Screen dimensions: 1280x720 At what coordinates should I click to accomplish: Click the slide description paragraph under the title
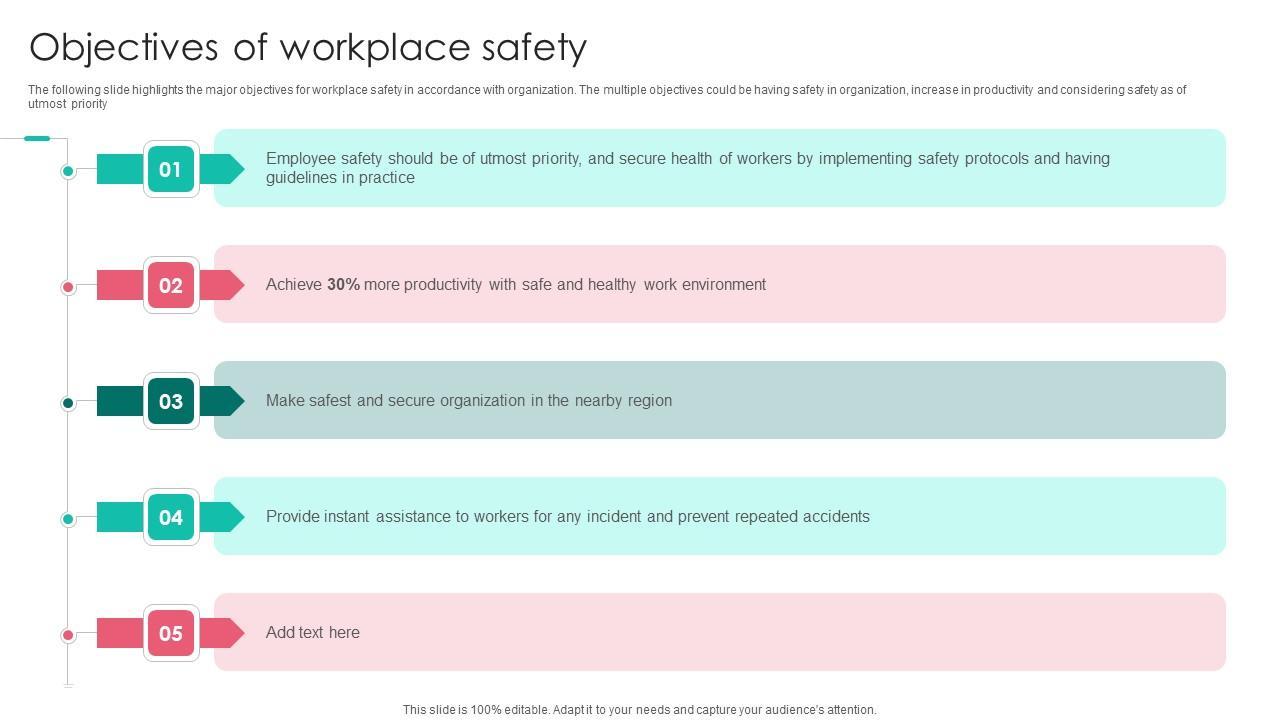tap(606, 96)
